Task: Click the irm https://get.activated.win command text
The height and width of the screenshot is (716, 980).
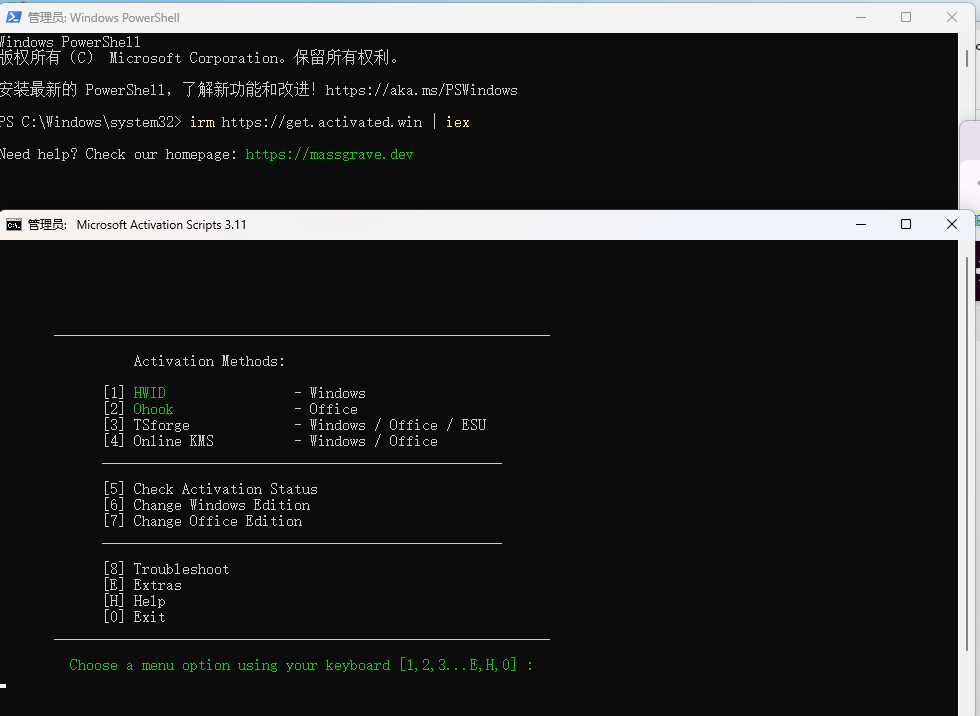Action: [x=306, y=122]
